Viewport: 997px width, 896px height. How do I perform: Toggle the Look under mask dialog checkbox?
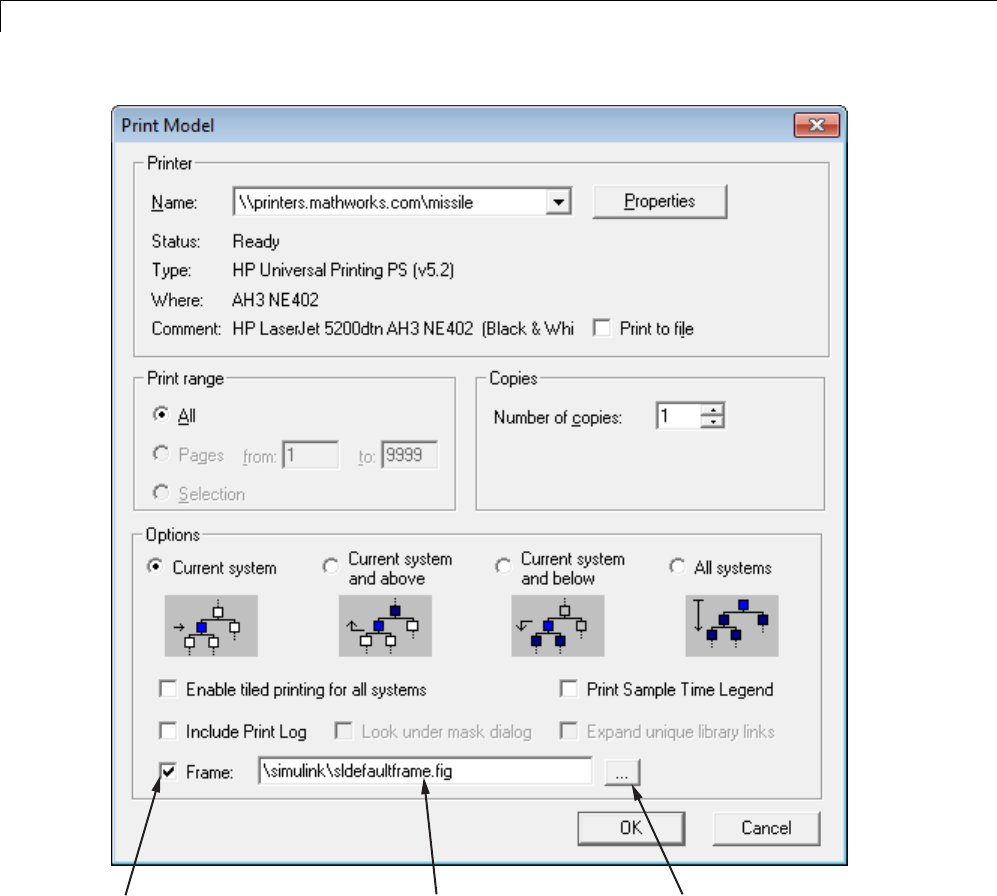(343, 731)
